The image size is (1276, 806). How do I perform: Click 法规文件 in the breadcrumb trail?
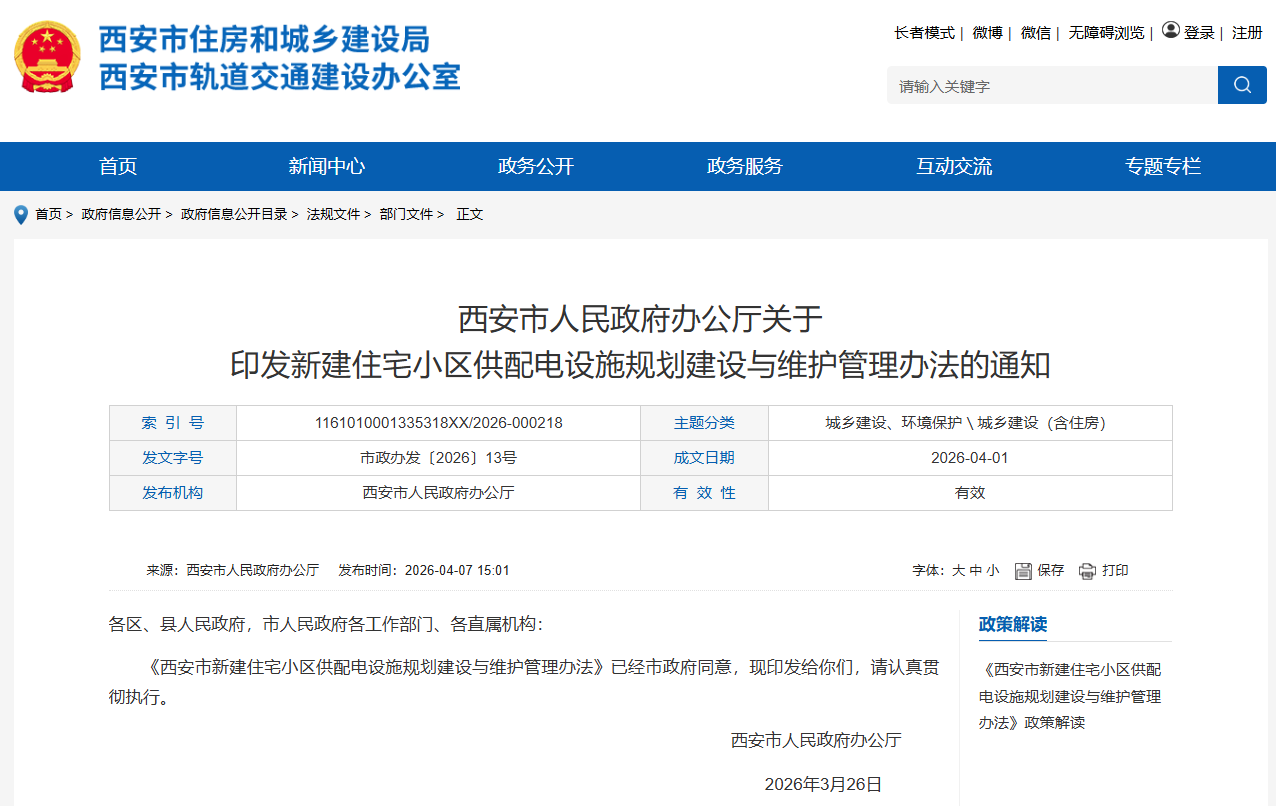[332, 215]
